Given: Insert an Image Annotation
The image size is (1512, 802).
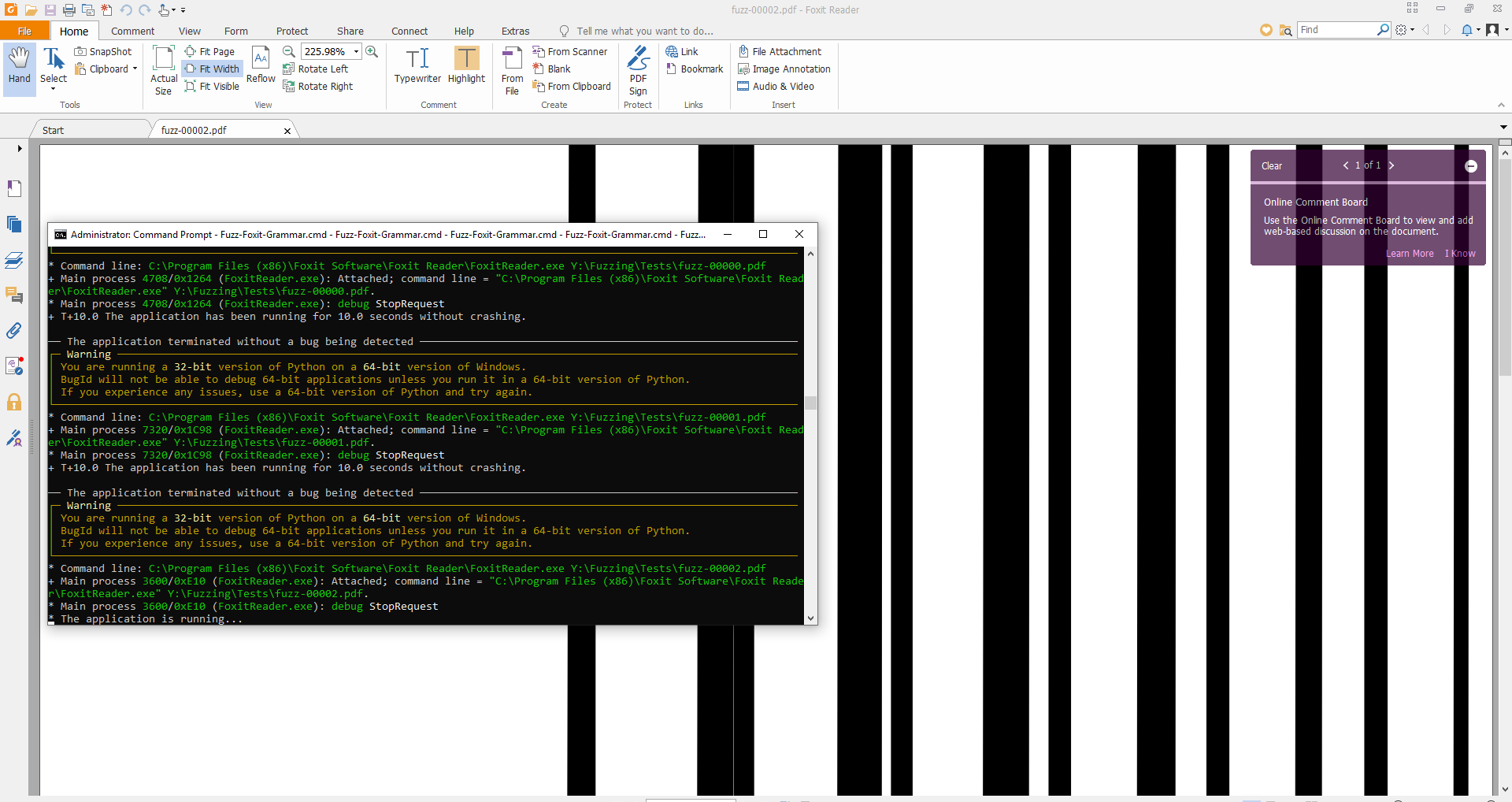Looking at the screenshot, I should [784, 69].
